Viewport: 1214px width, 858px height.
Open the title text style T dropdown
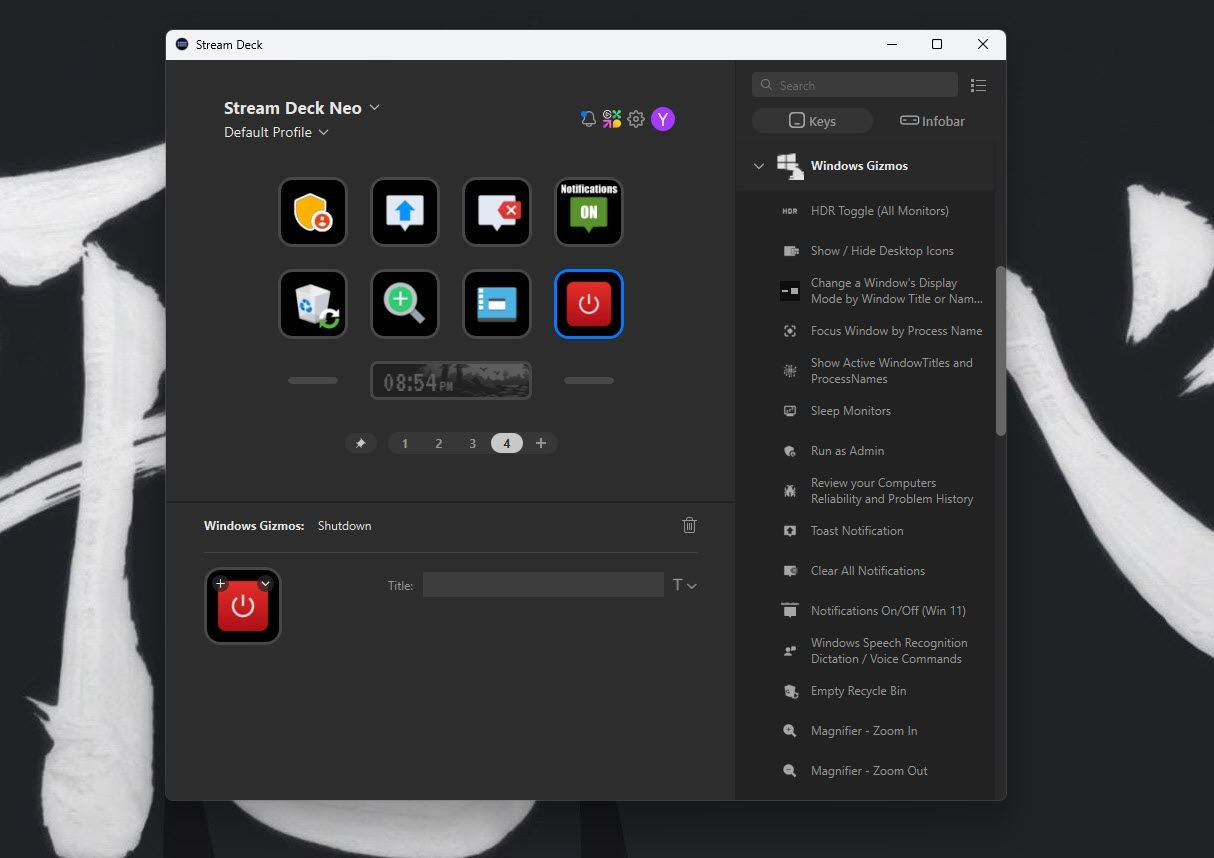684,585
